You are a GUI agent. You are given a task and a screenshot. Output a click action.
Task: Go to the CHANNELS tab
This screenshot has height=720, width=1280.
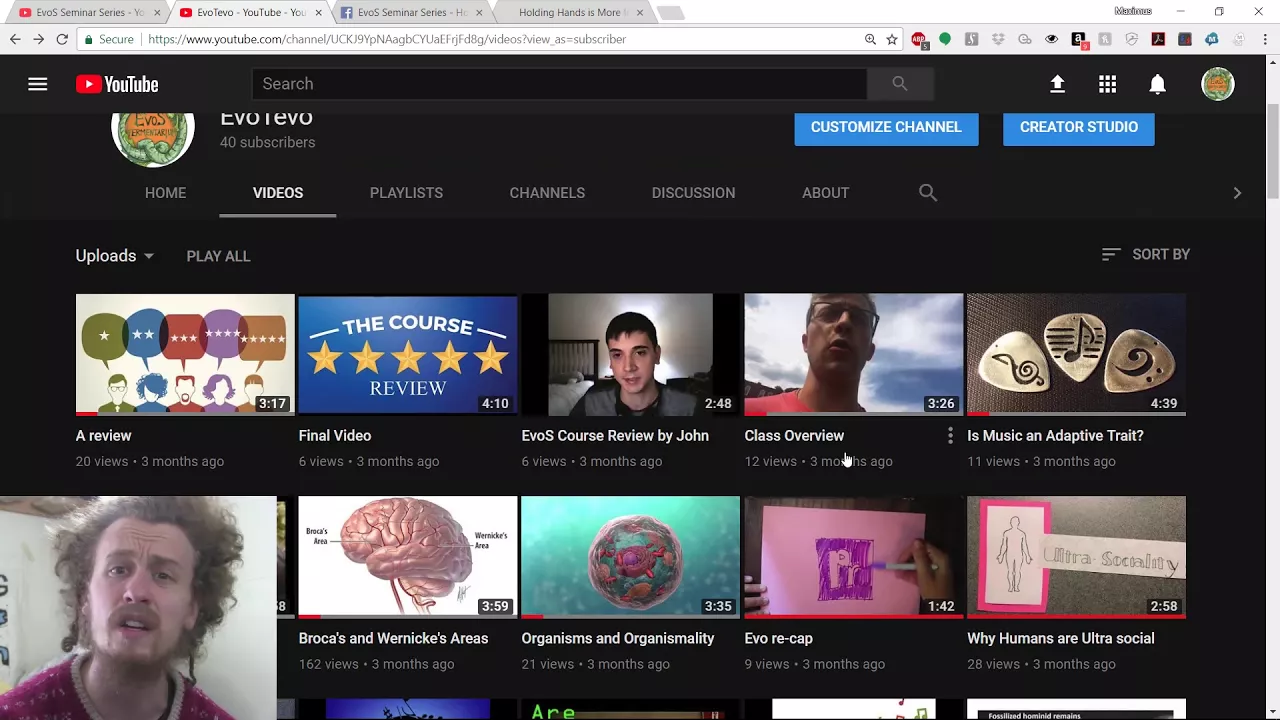(x=547, y=193)
